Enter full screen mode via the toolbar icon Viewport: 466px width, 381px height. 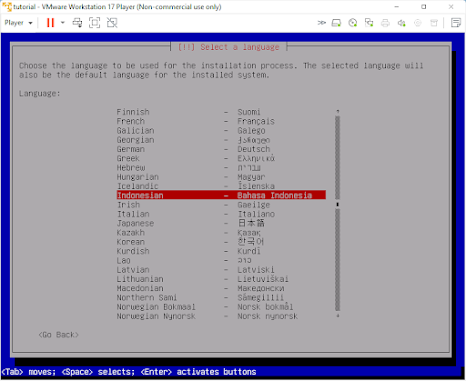point(95,23)
